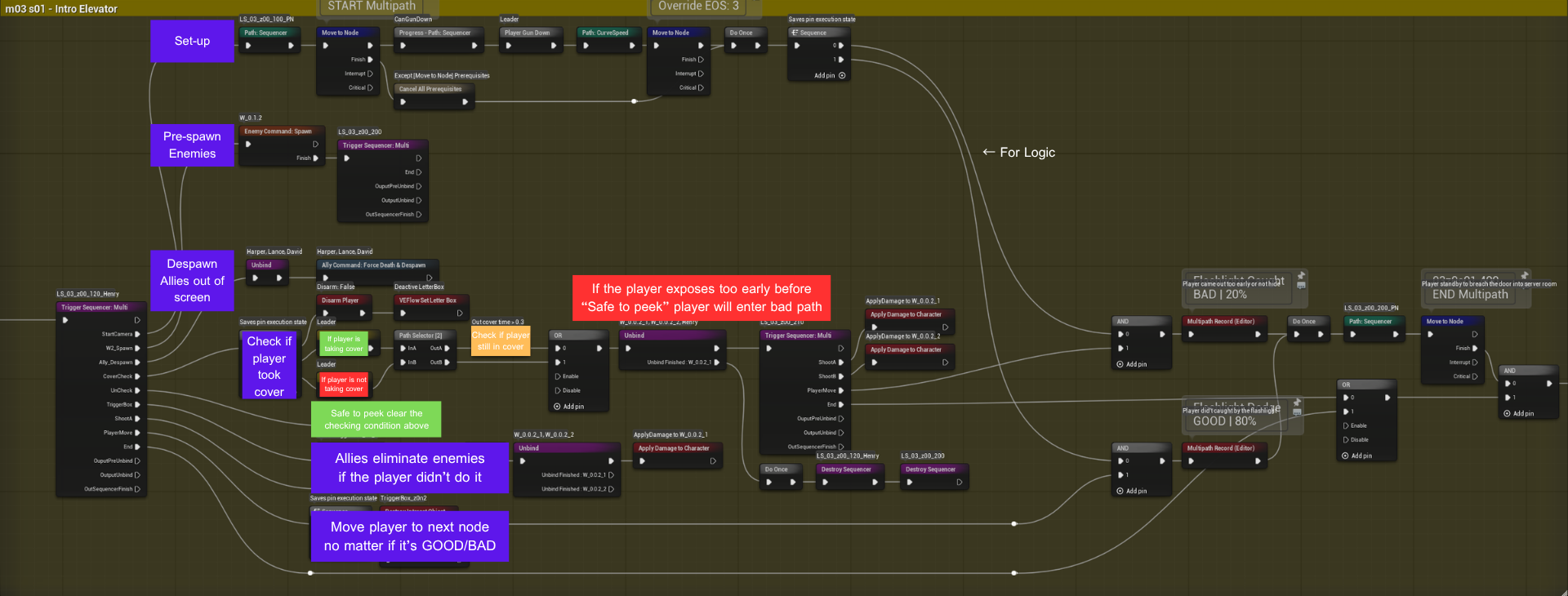Click the Unbind Finished : W_0.0.2_2 pin
1568x596 pixels.
click(611, 489)
